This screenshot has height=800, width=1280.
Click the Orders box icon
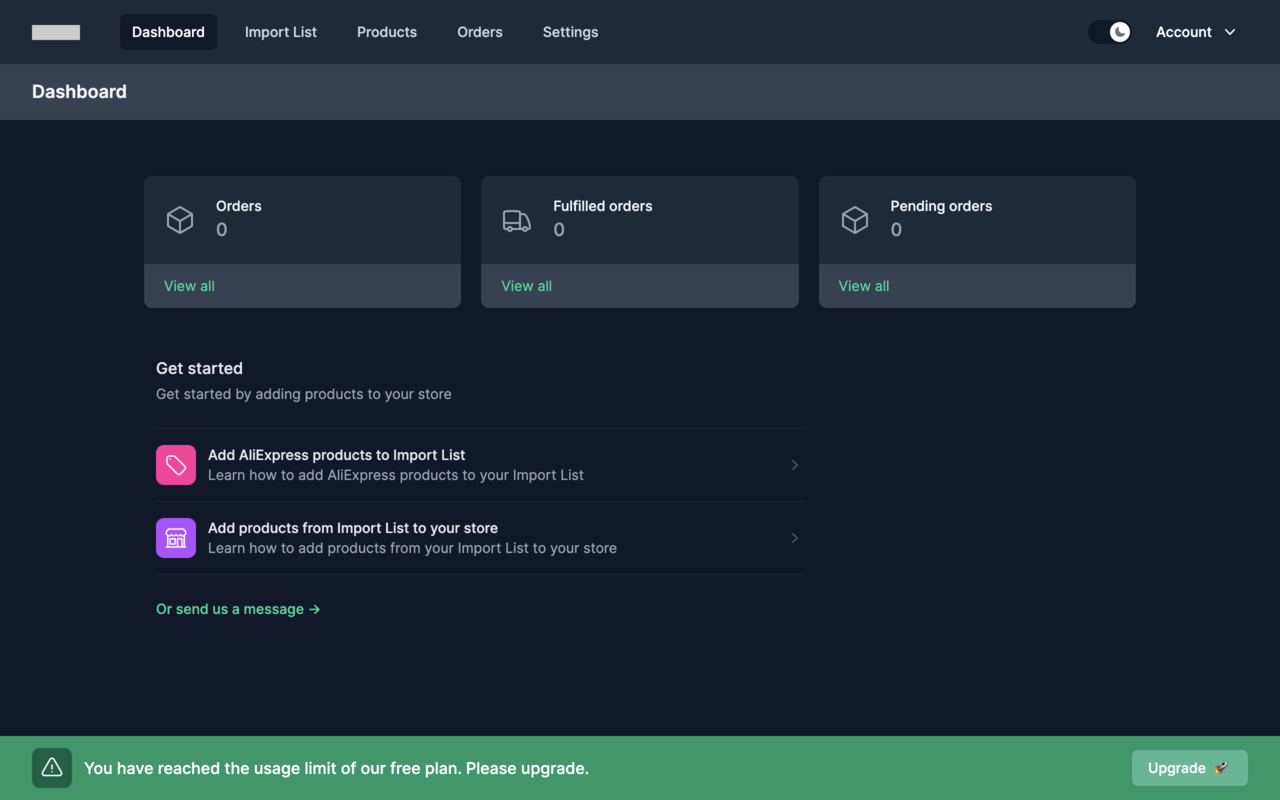(180, 220)
